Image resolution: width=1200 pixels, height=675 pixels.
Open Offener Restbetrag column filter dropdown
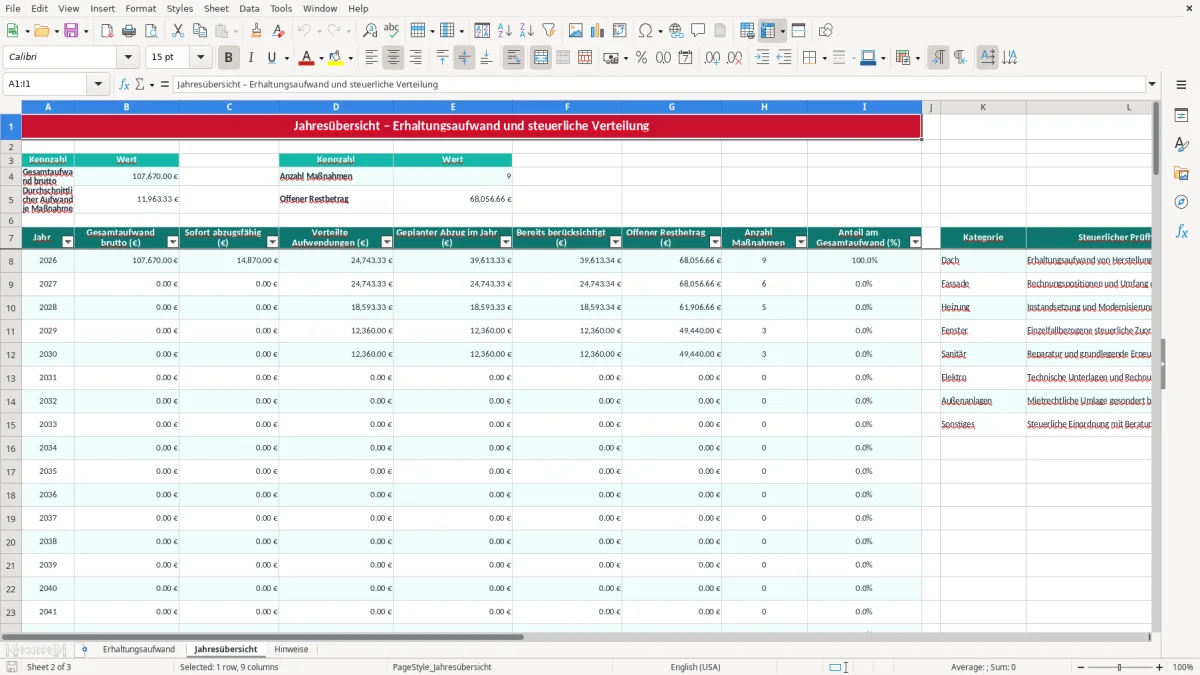[x=715, y=242]
